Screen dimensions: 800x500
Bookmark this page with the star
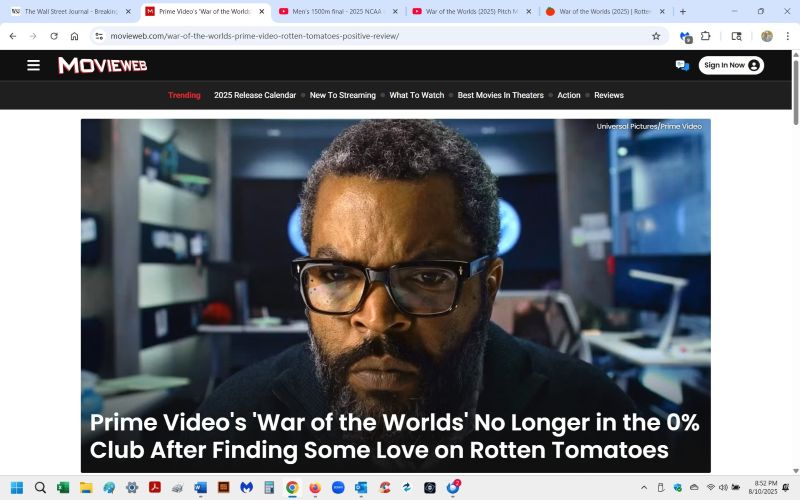tap(656, 36)
